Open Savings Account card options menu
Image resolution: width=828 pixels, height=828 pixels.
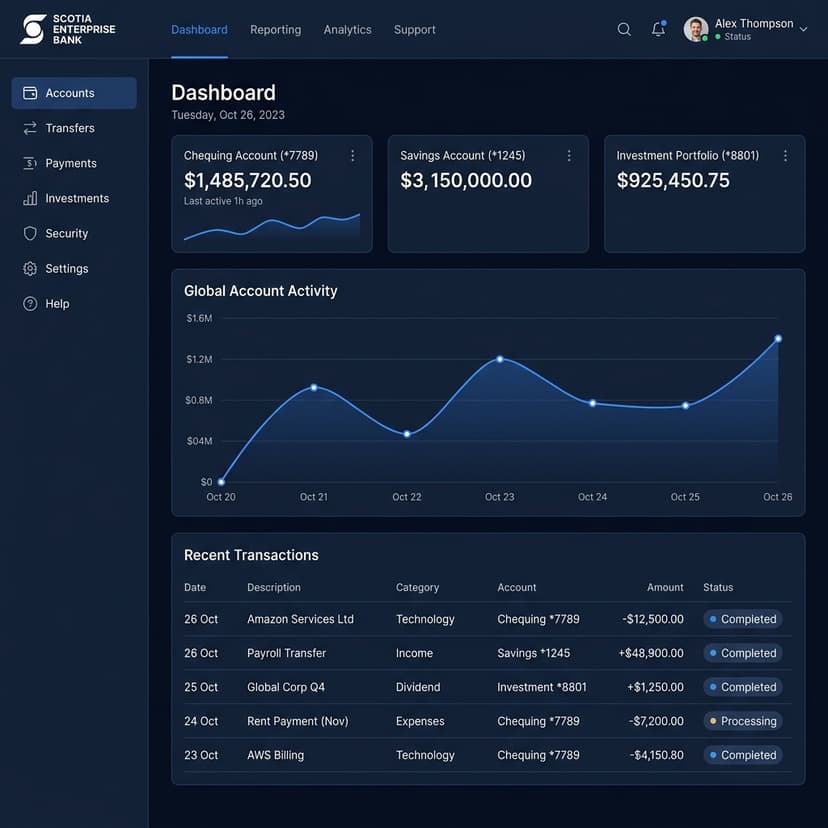coord(569,156)
